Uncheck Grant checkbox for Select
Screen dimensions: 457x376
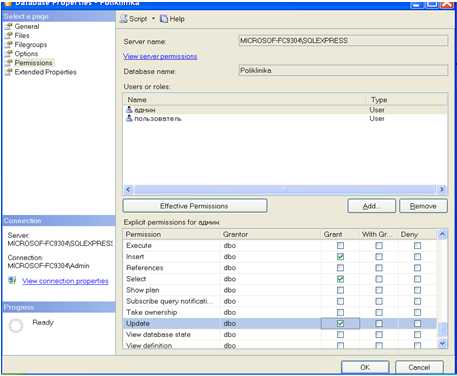pyautogui.click(x=340, y=279)
